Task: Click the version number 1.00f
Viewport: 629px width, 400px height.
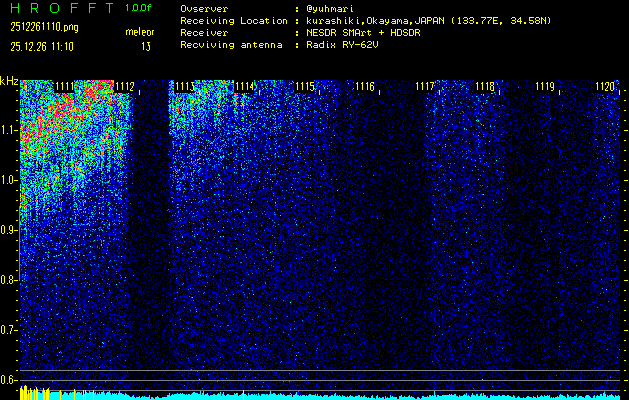Action: pyautogui.click(x=138, y=8)
